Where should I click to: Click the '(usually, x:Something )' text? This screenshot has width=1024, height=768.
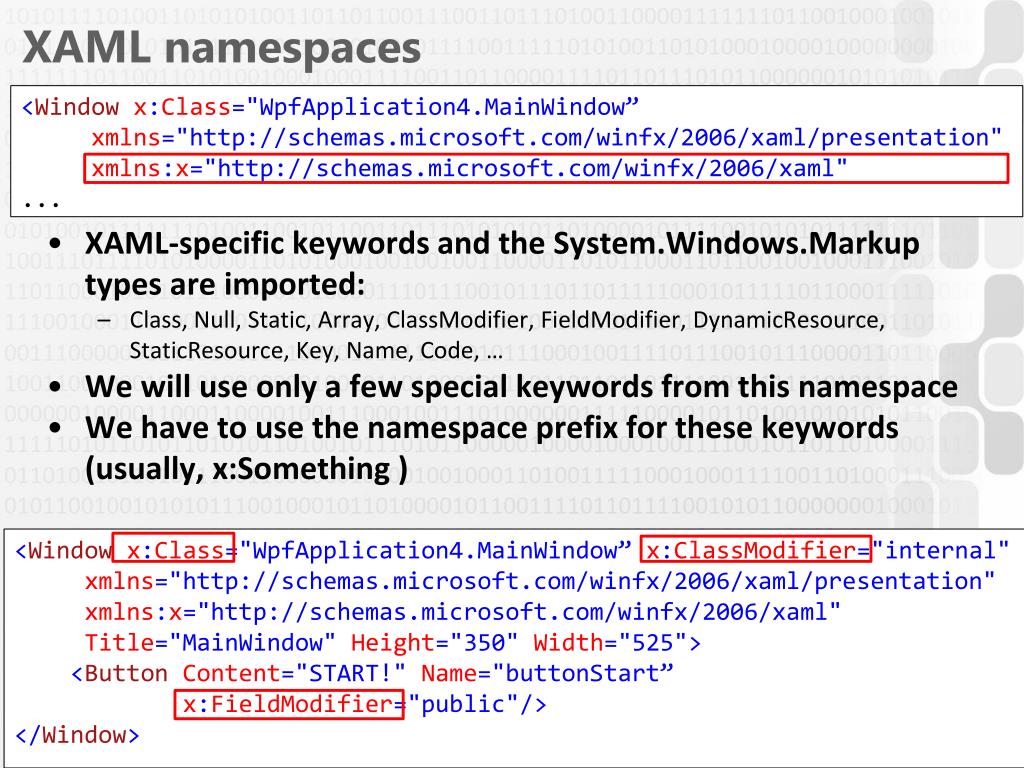(x=246, y=470)
